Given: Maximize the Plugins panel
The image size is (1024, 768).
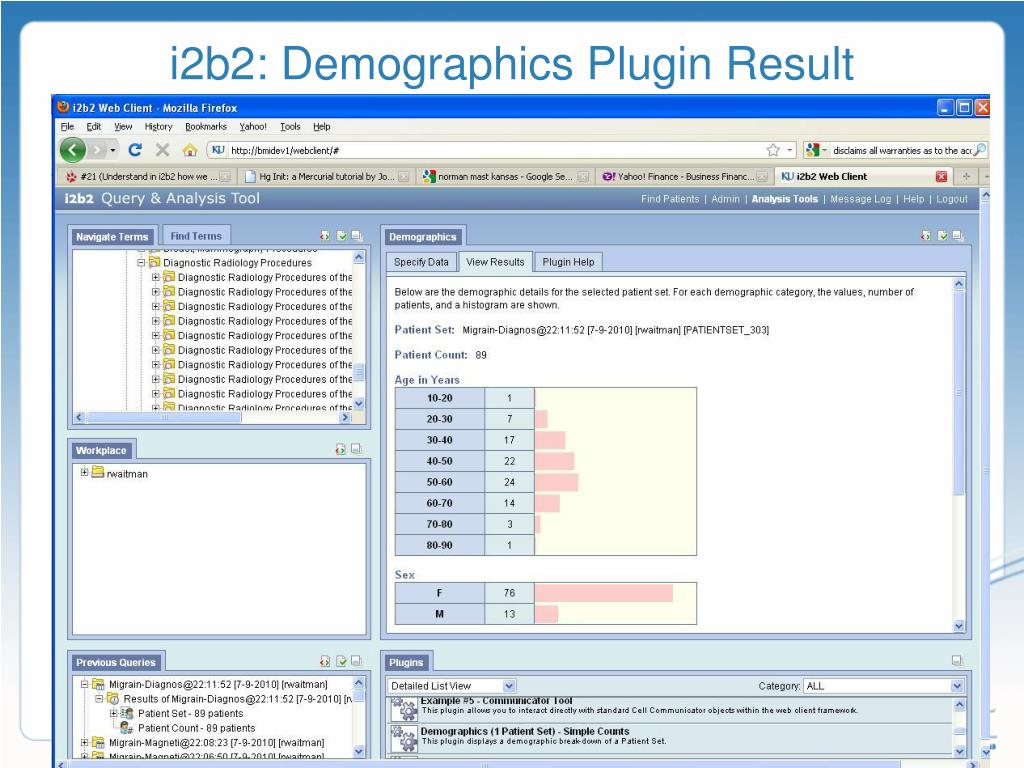Looking at the screenshot, I should (x=957, y=661).
